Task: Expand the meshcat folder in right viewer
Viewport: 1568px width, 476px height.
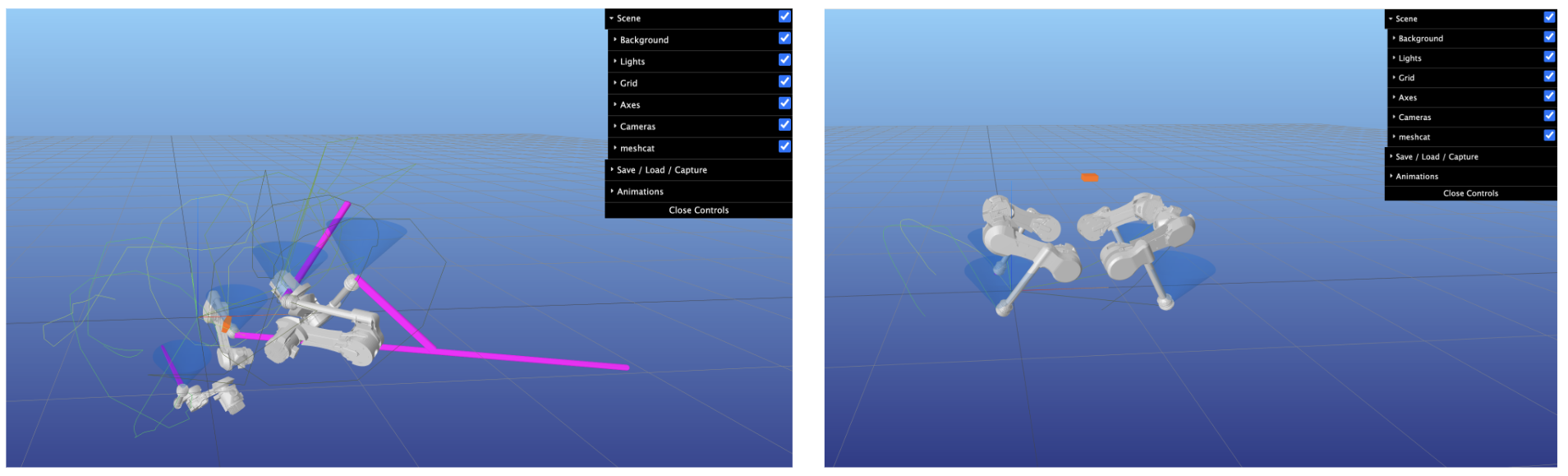Action: tap(1414, 137)
